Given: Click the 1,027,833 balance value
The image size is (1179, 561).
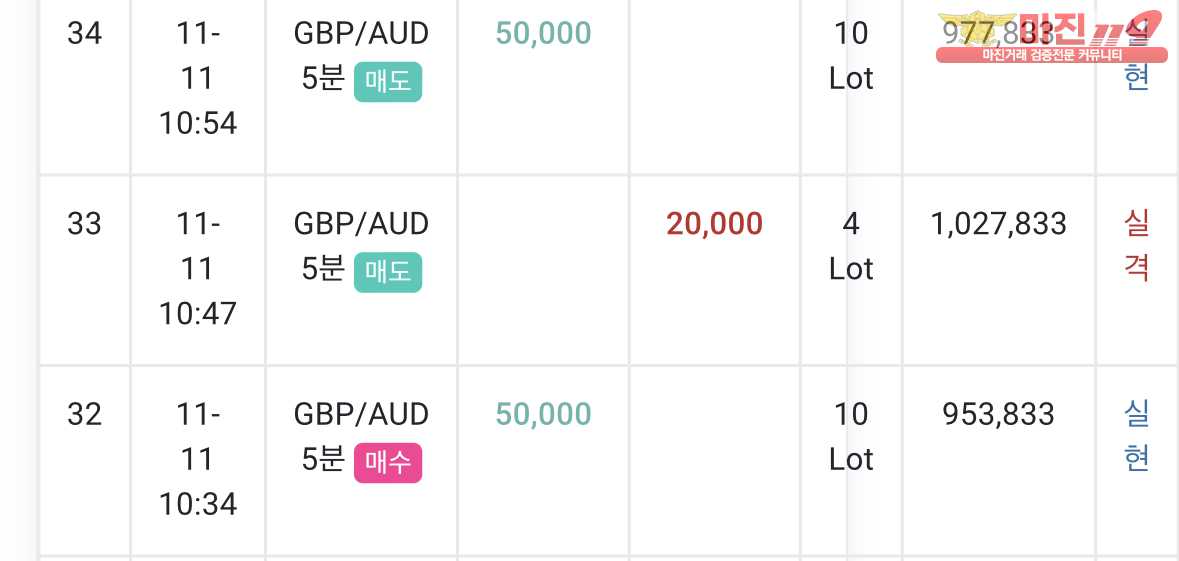Looking at the screenshot, I should click(999, 224).
